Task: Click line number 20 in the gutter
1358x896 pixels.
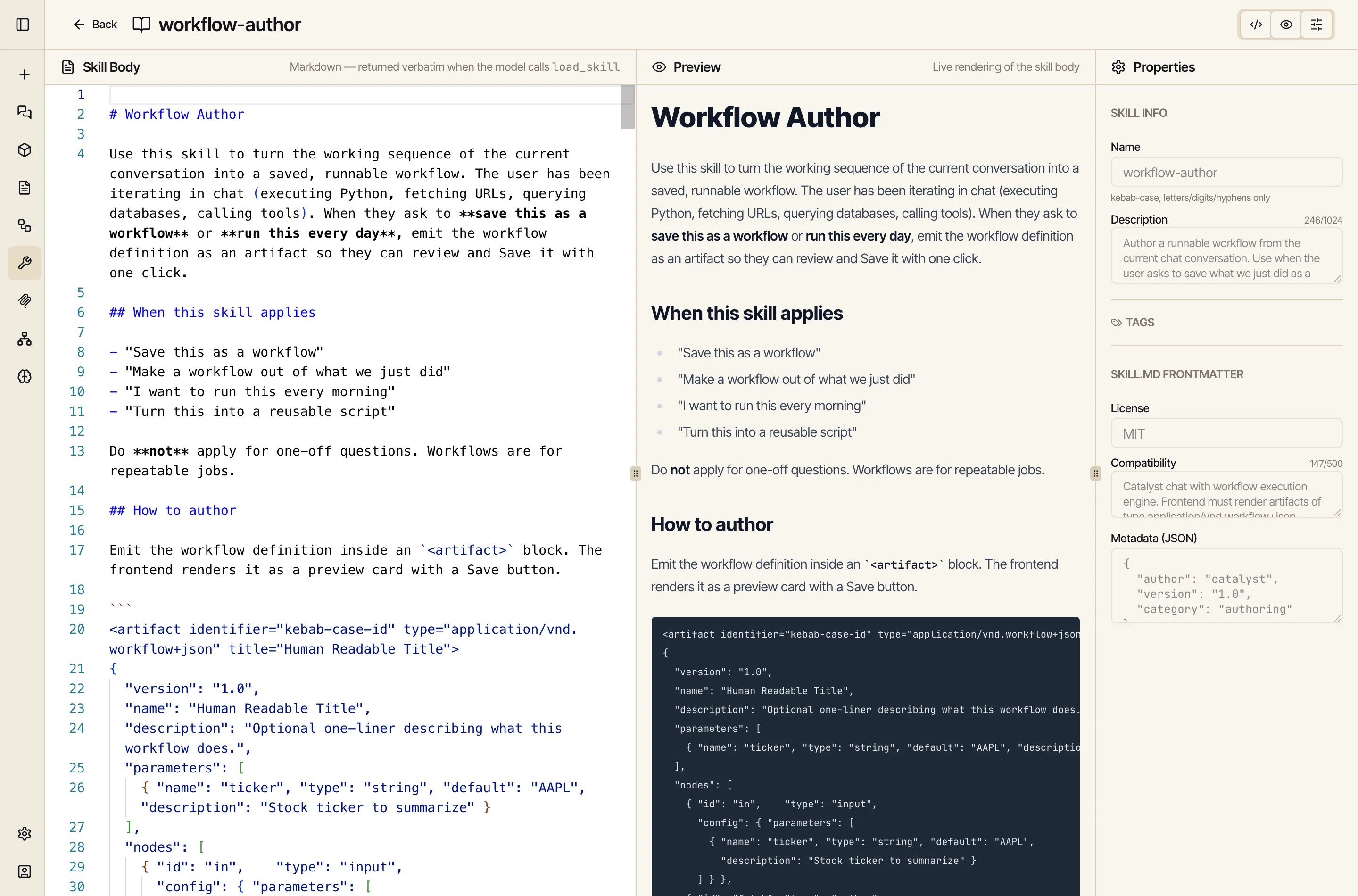Action: 76,629
